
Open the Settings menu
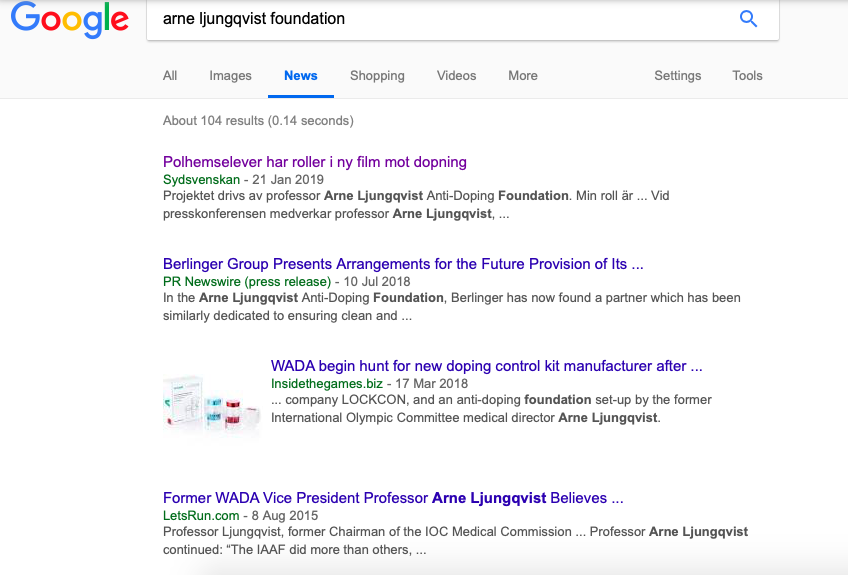click(x=677, y=76)
